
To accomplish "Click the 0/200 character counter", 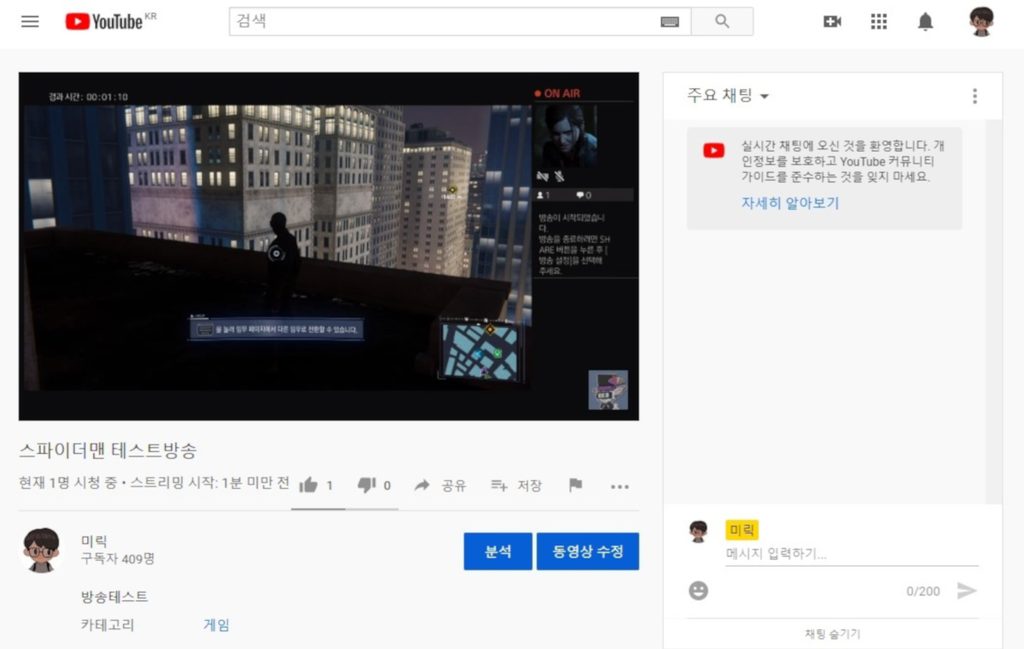I will coord(923,591).
